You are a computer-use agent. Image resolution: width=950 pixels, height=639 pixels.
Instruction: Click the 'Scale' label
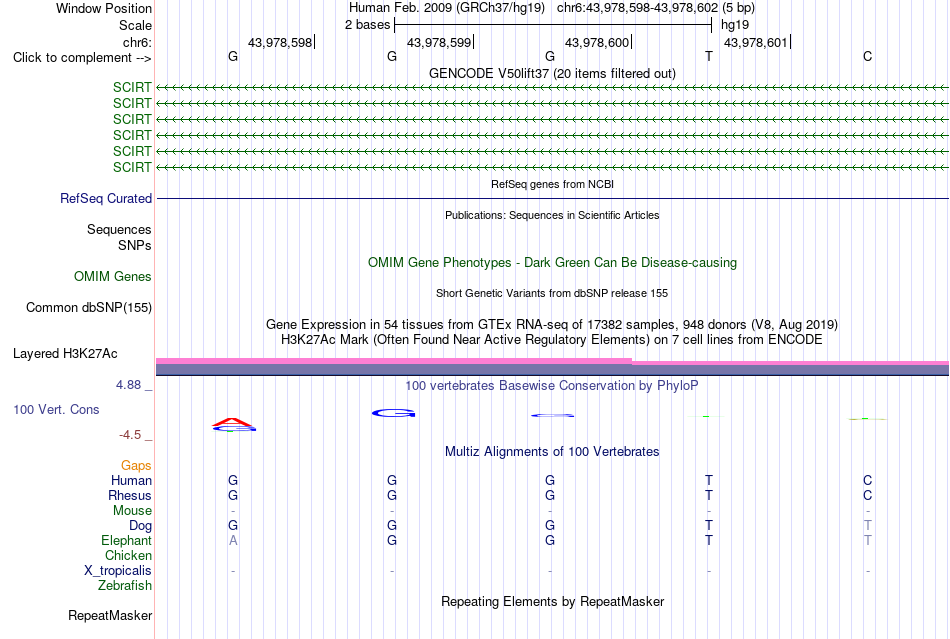[135, 25]
